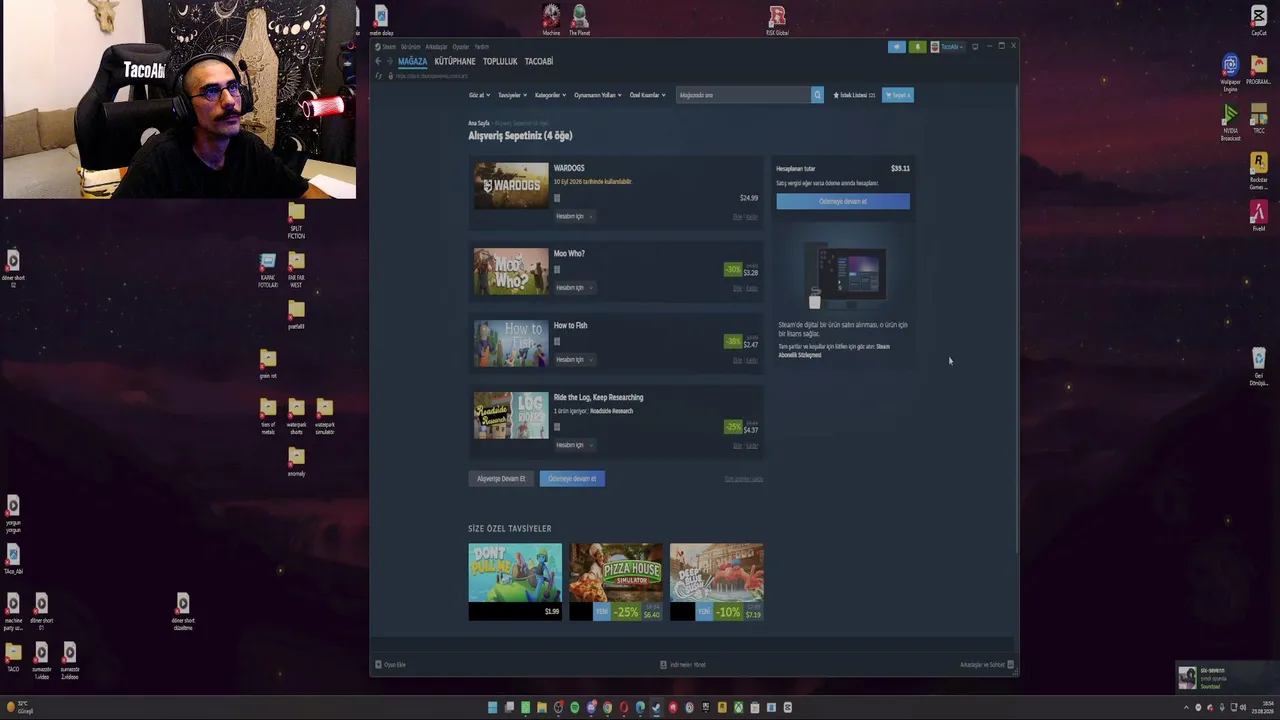Open the Steam Abonelik Sözleşmesi link
This screenshot has width=1280, height=720.
834,351
